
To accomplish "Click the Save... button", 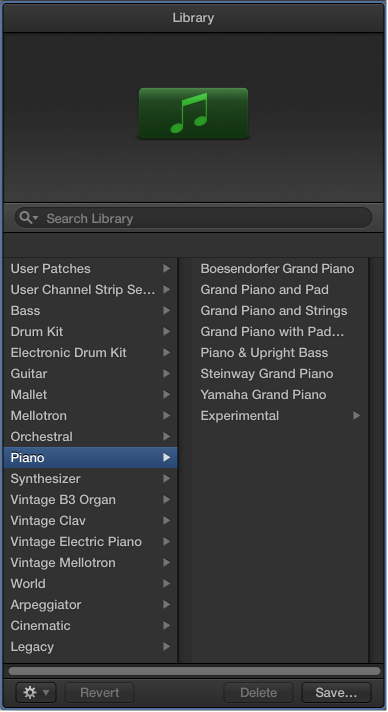I will pos(336,692).
